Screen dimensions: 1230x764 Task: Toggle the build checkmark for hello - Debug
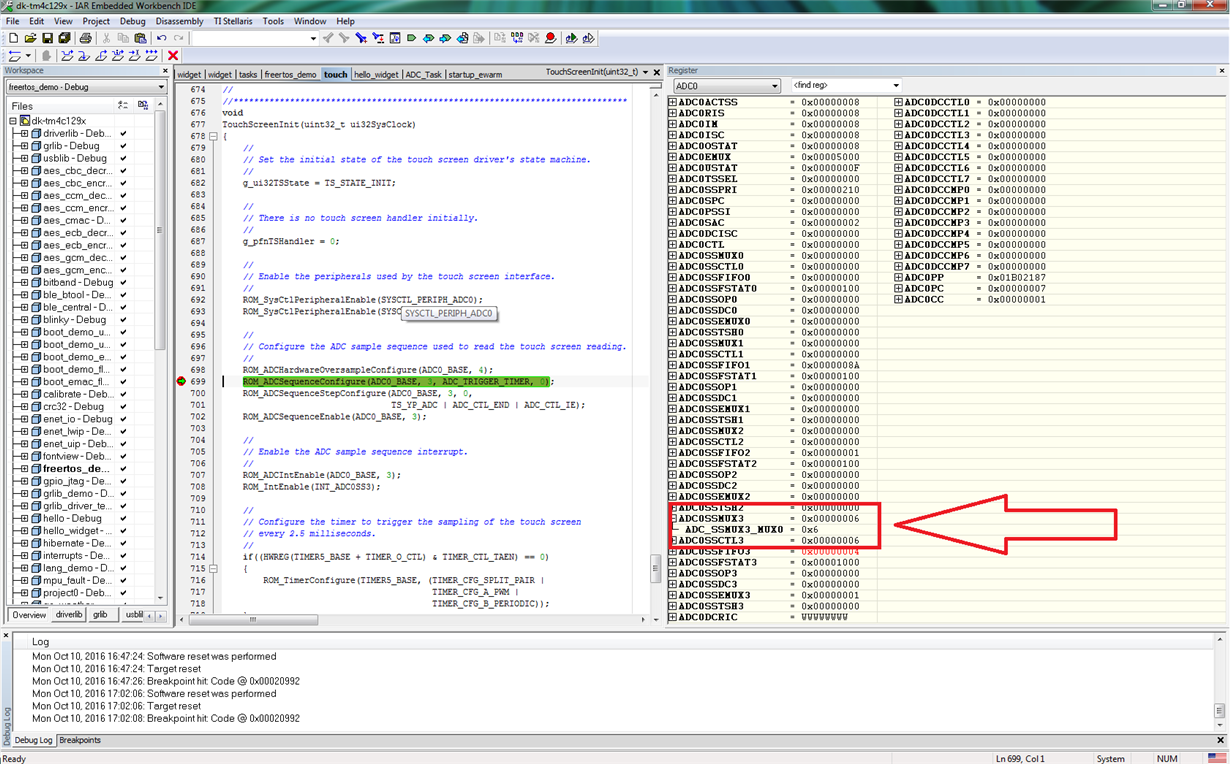123,519
